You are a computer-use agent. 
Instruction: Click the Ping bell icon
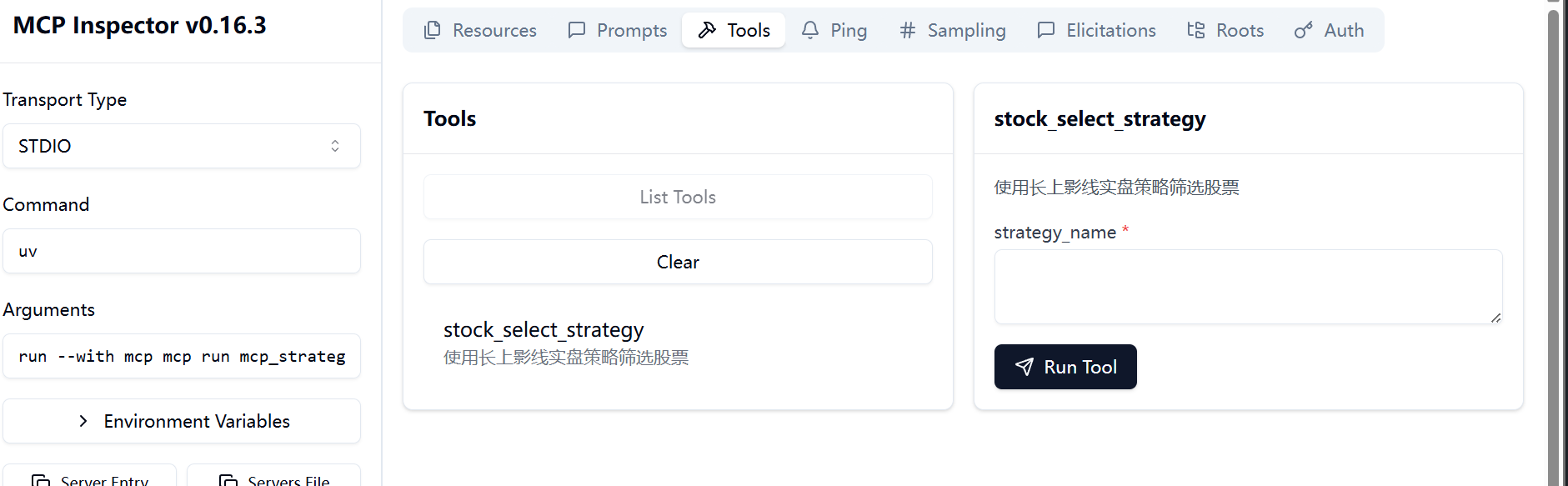click(809, 30)
